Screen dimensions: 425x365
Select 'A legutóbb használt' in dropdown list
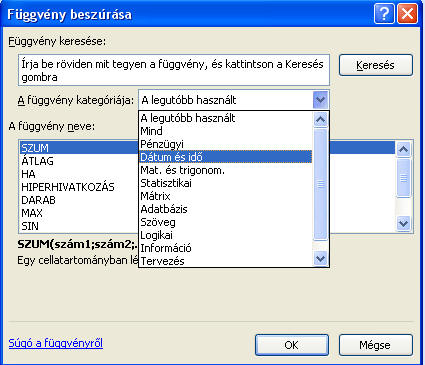(x=225, y=118)
